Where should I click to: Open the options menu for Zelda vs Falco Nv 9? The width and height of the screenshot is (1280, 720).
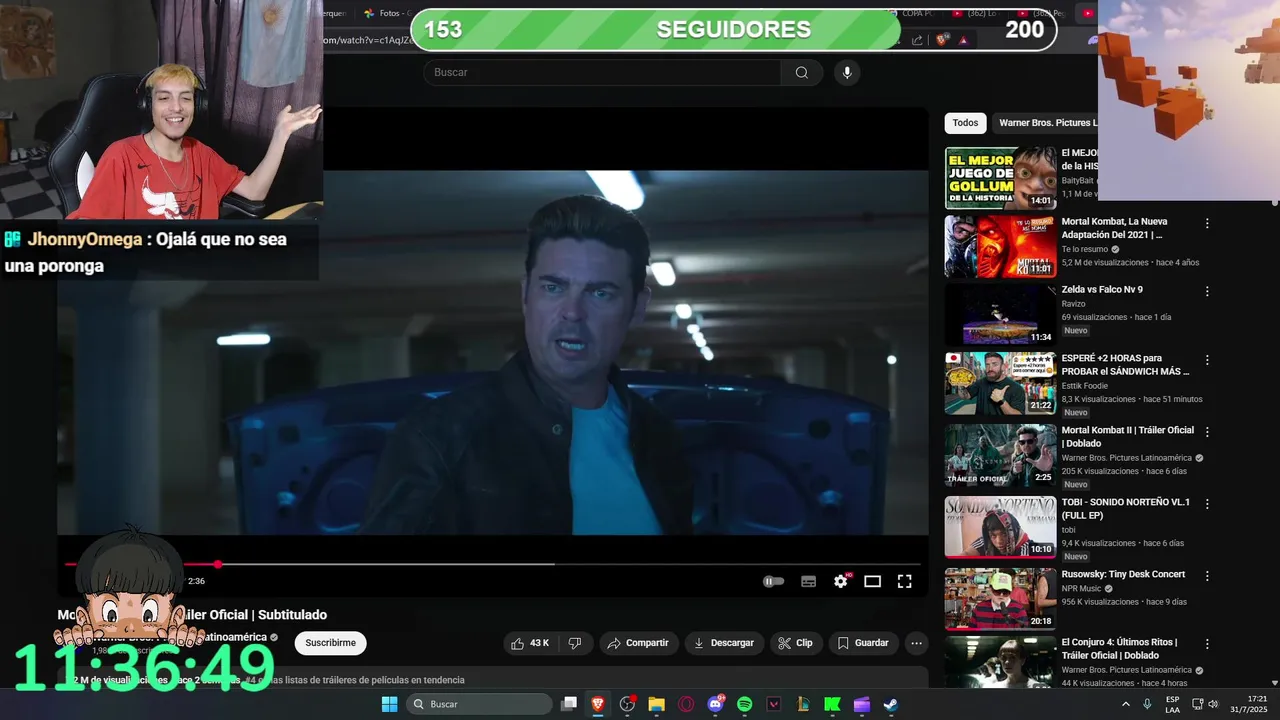1207,292
